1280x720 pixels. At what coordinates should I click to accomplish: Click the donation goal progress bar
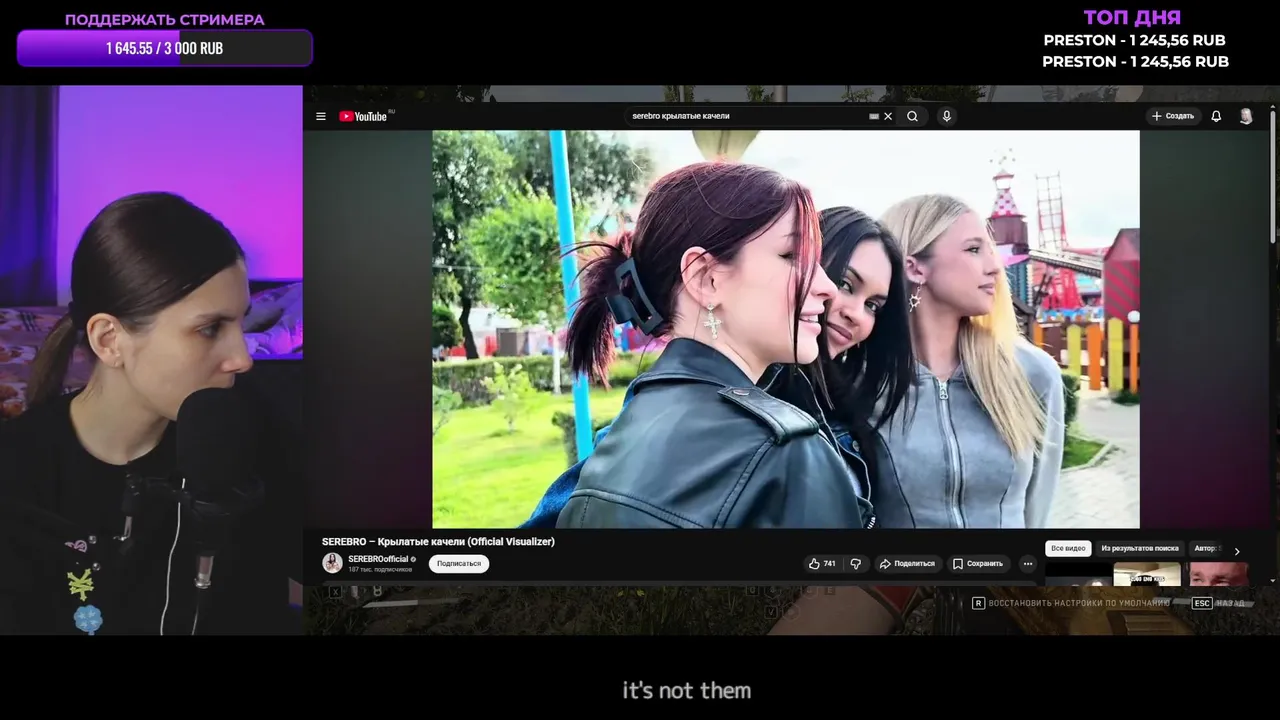(x=165, y=48)
